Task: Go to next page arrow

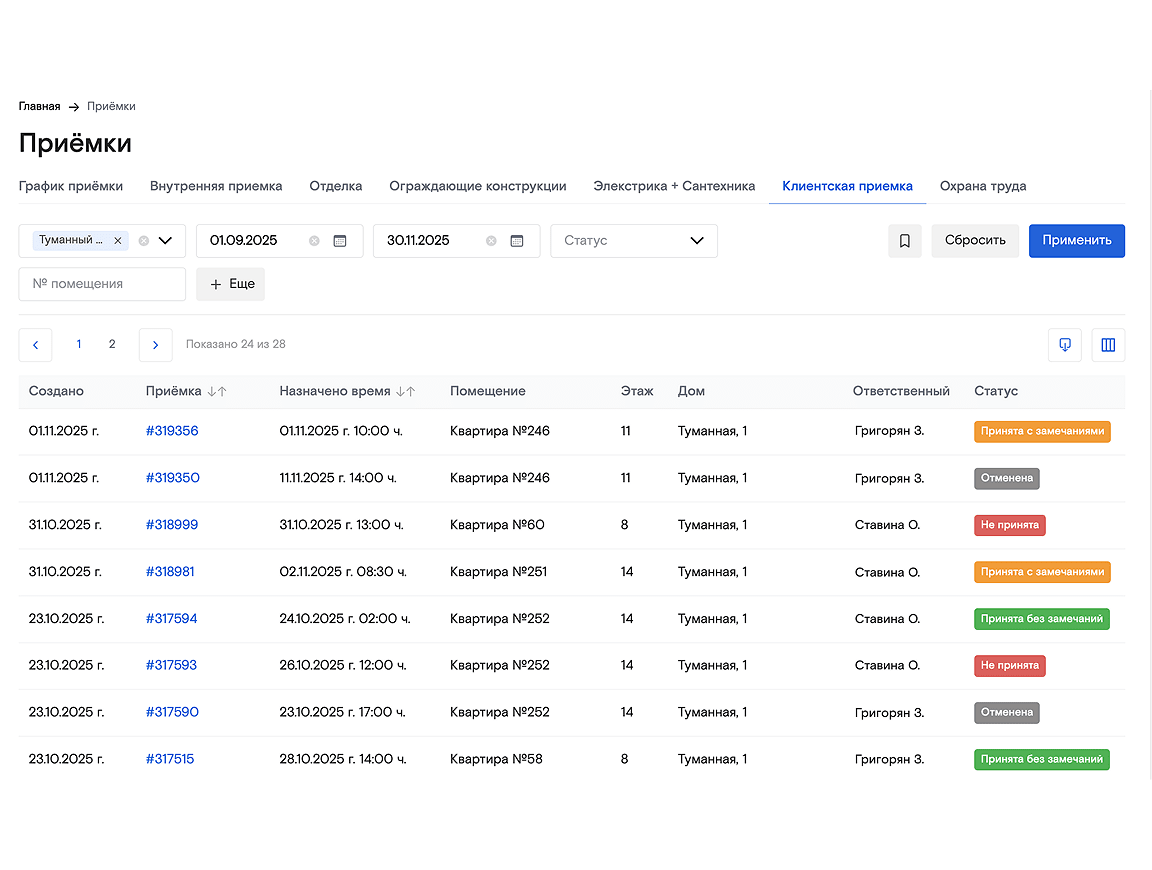Action: (x=155, y=345)
